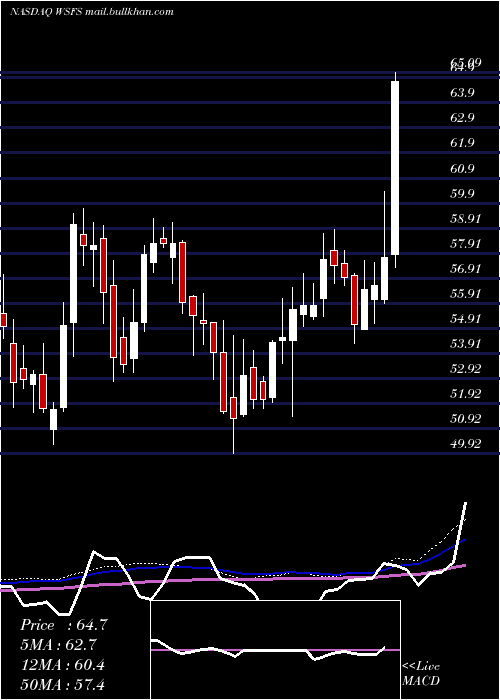Click the NASDAQ WSFS mail.bullkhan.com header text
The width and height of the screenshot is (500, 700).
pos(92,12)
